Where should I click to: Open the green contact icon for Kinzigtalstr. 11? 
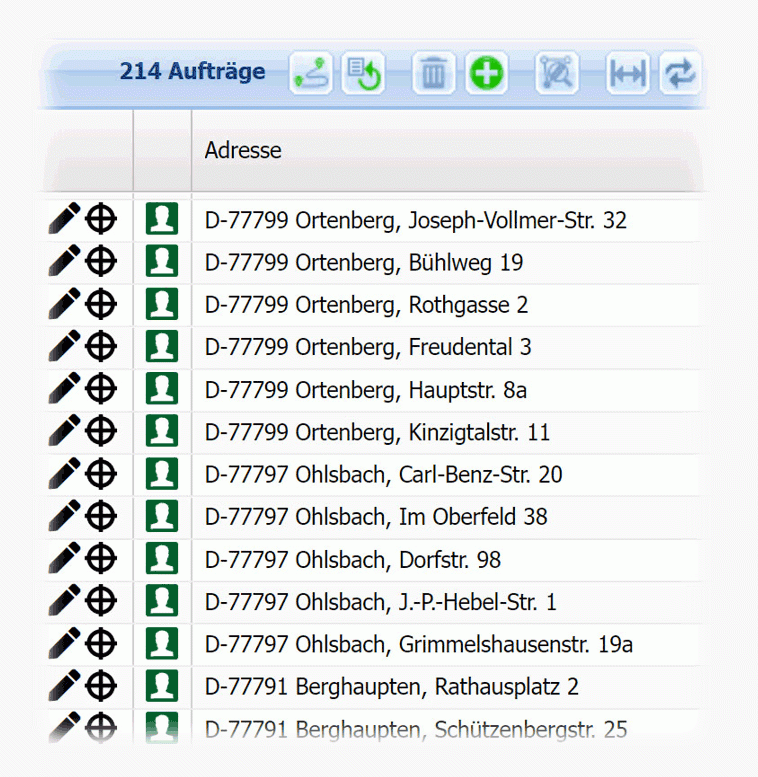[x=161, y=431]
